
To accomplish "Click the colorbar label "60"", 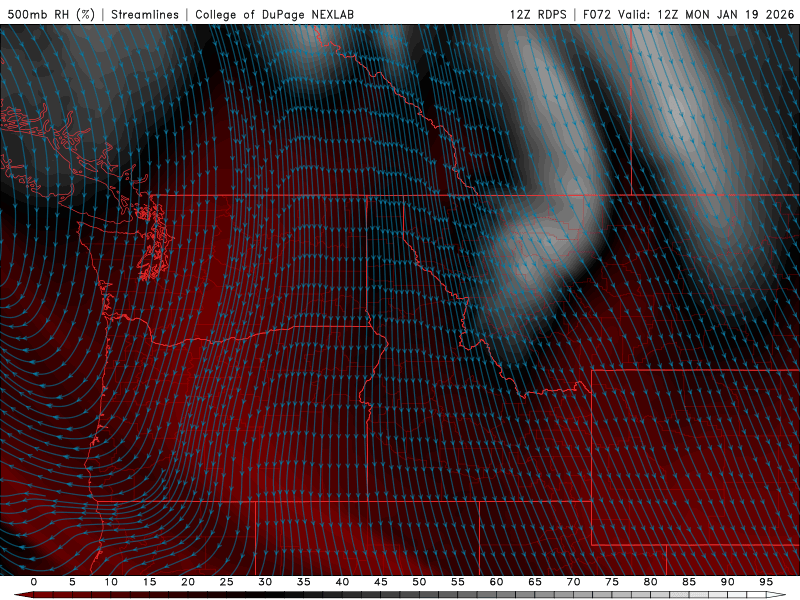I will point(496,582).
